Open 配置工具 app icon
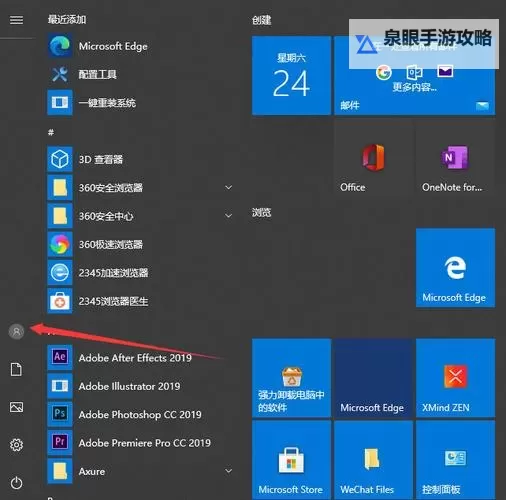Viewport: 506px width, 500px height. (x=60, y=74)
